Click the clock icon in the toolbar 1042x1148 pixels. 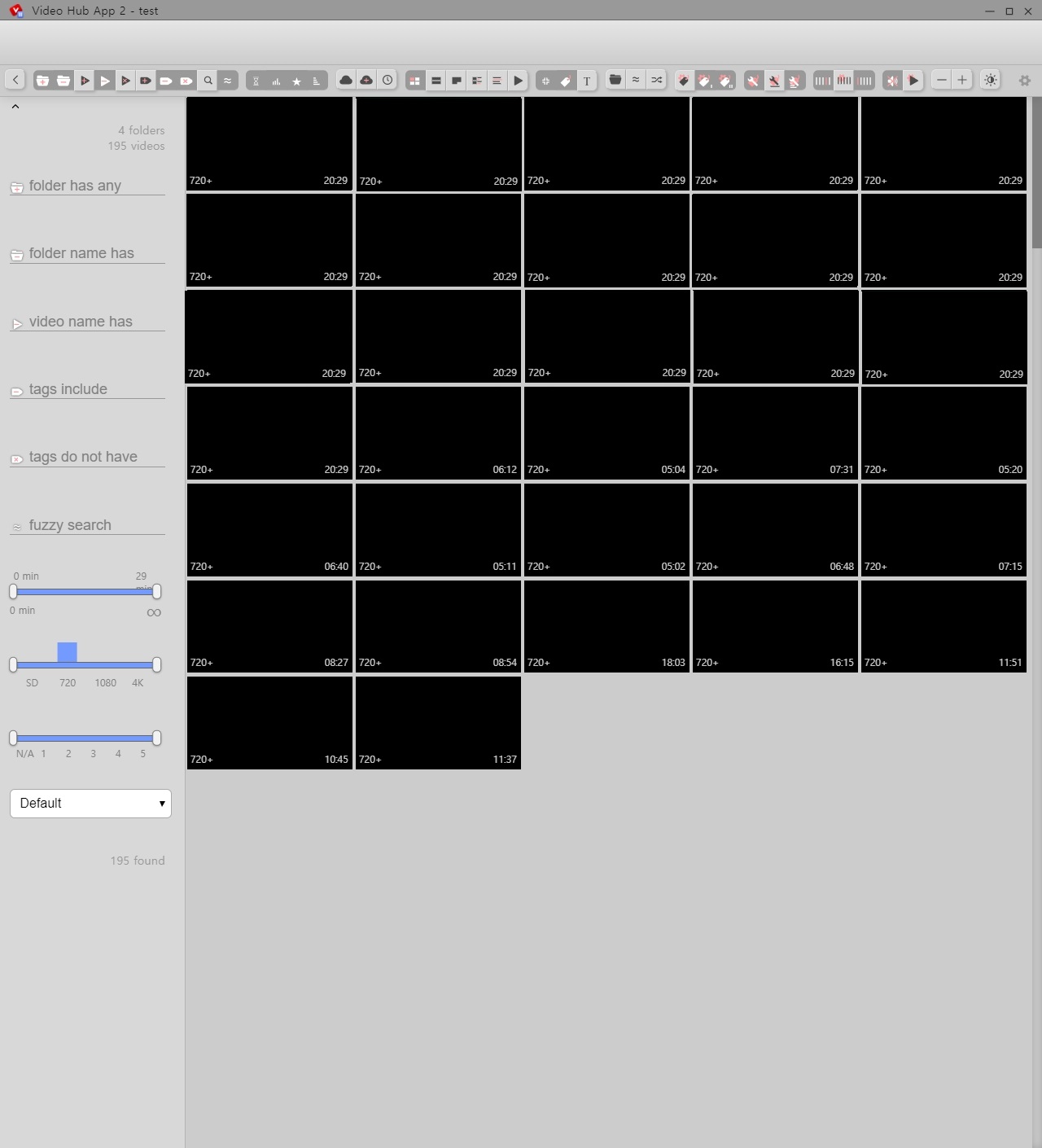click(387, 80)
